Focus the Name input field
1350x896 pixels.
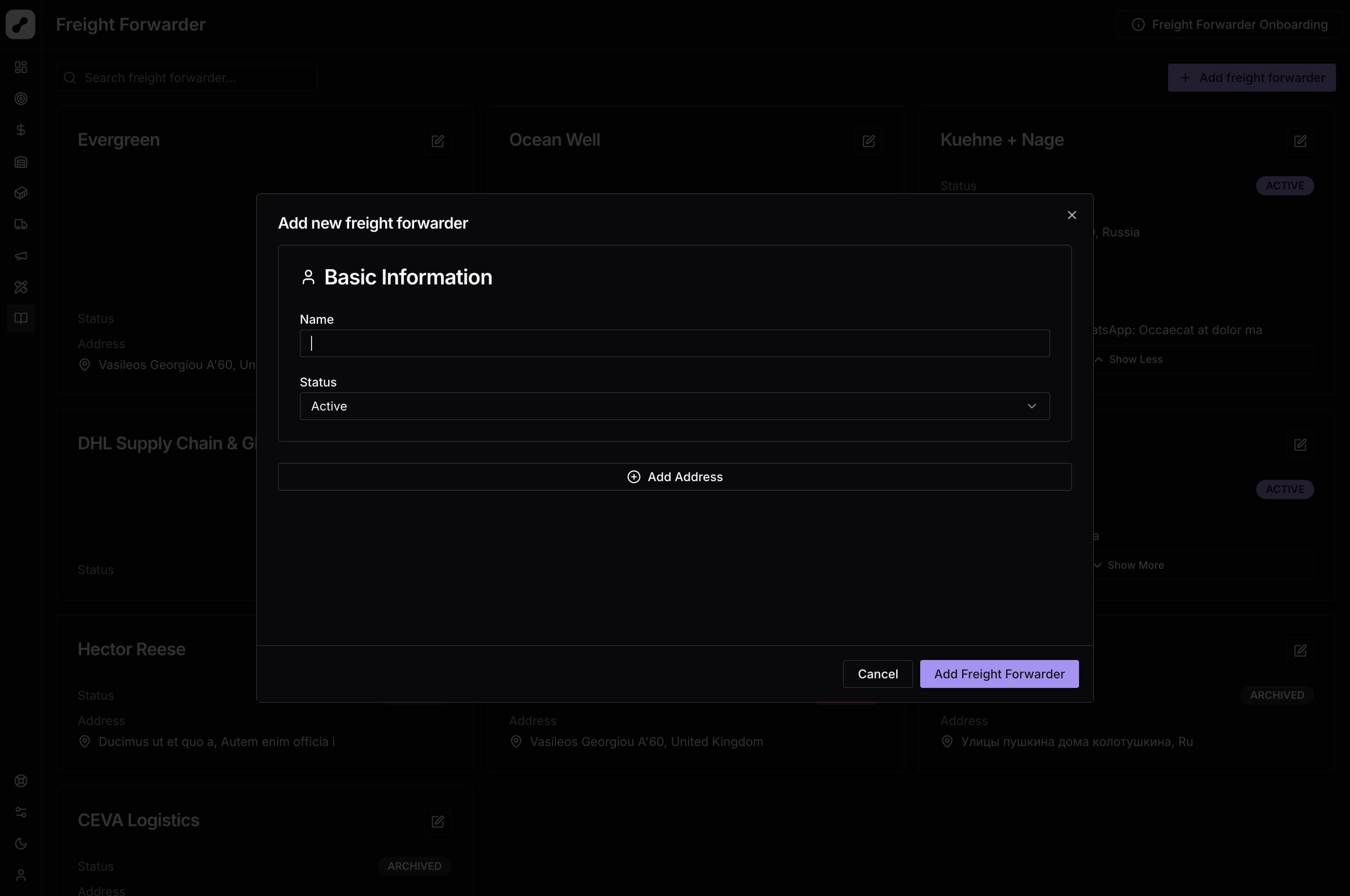(675, 343)
